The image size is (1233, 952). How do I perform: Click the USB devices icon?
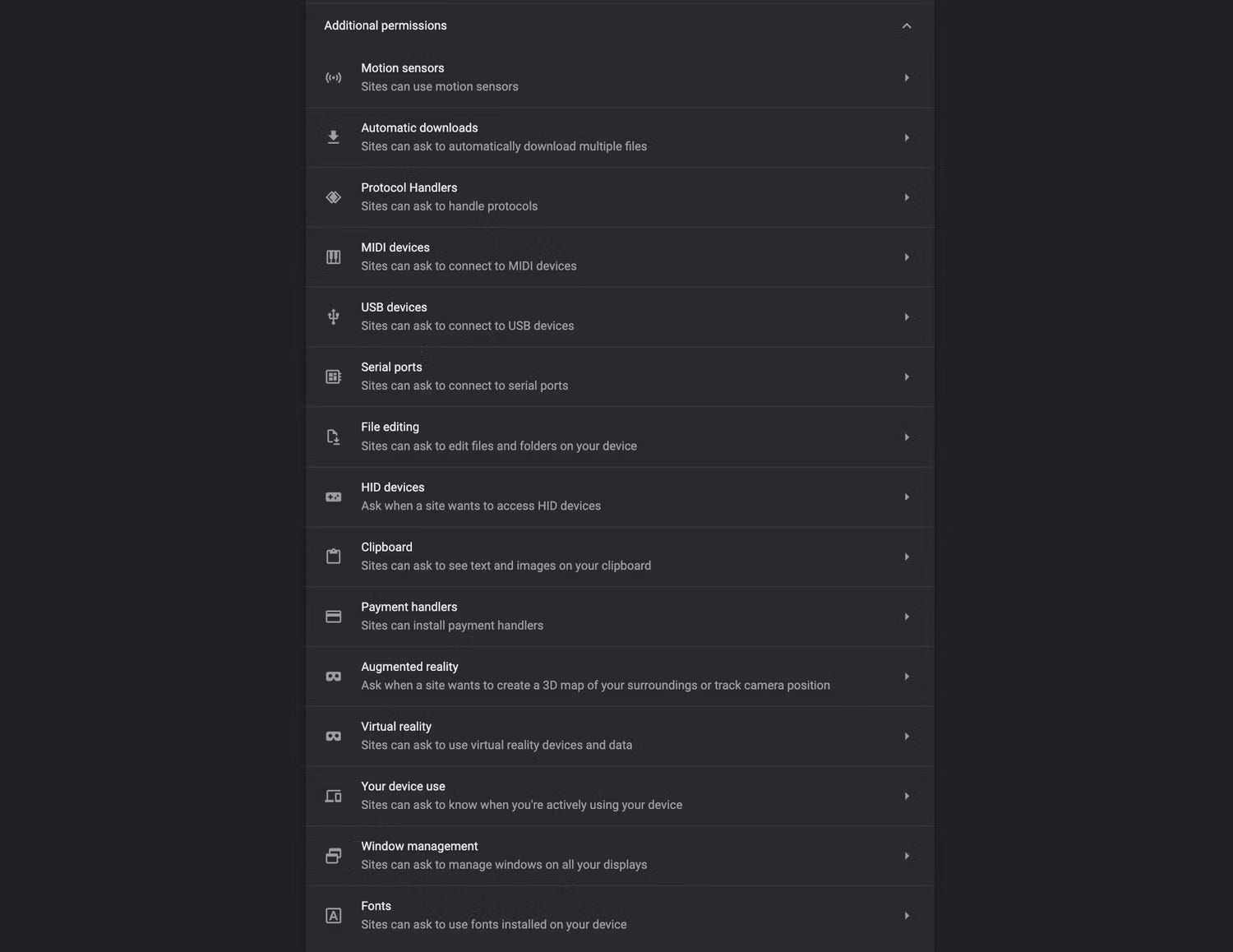tap(333, 317)
